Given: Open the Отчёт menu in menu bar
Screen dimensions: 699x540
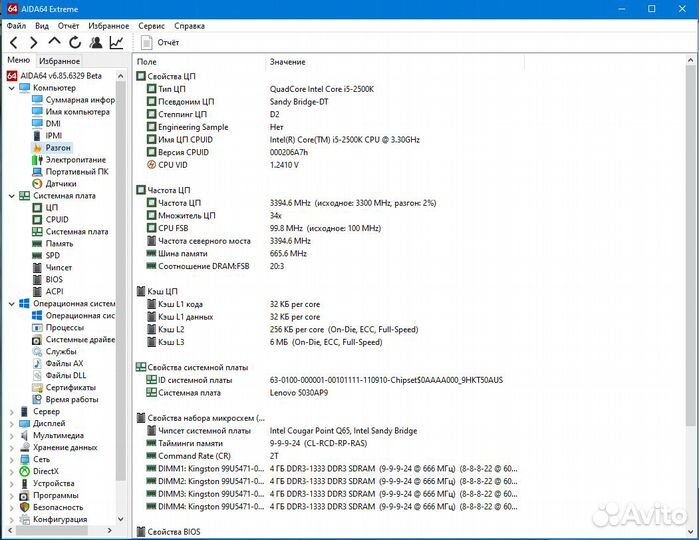Looking at the screenshot, I should click(68, 26).
